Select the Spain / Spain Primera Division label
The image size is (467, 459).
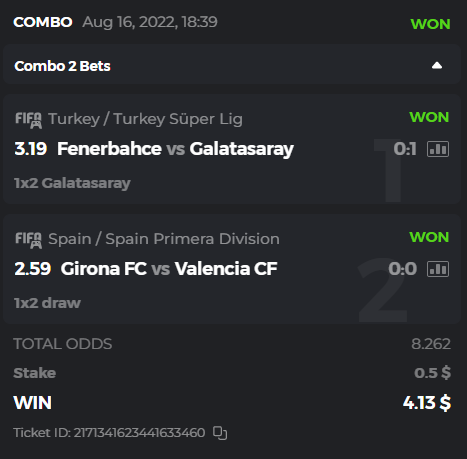(x=164, y=239)
